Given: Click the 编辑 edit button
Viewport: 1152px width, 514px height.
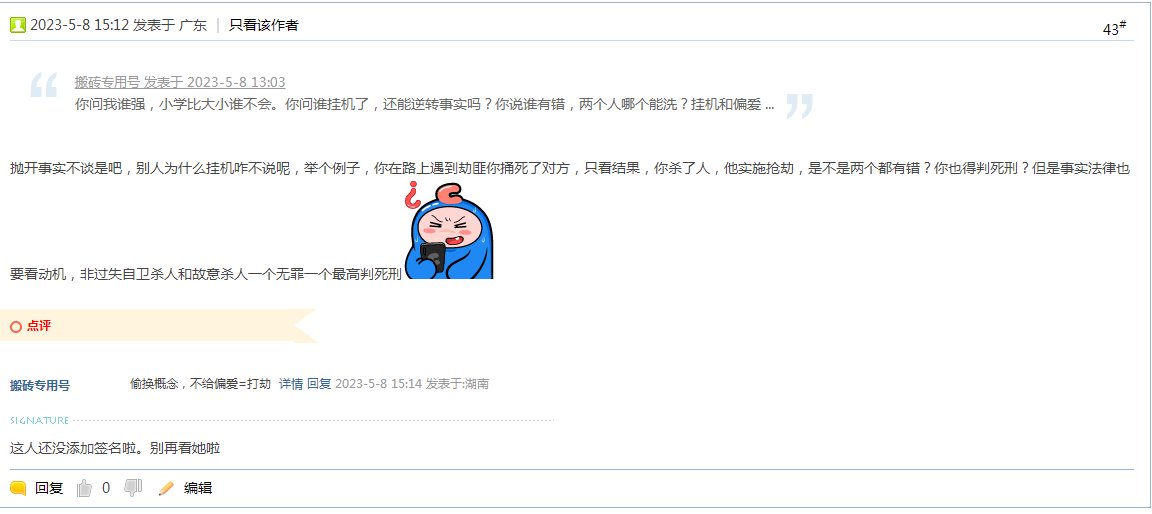Looking at the screenshot, I should (x=198, y=488).
